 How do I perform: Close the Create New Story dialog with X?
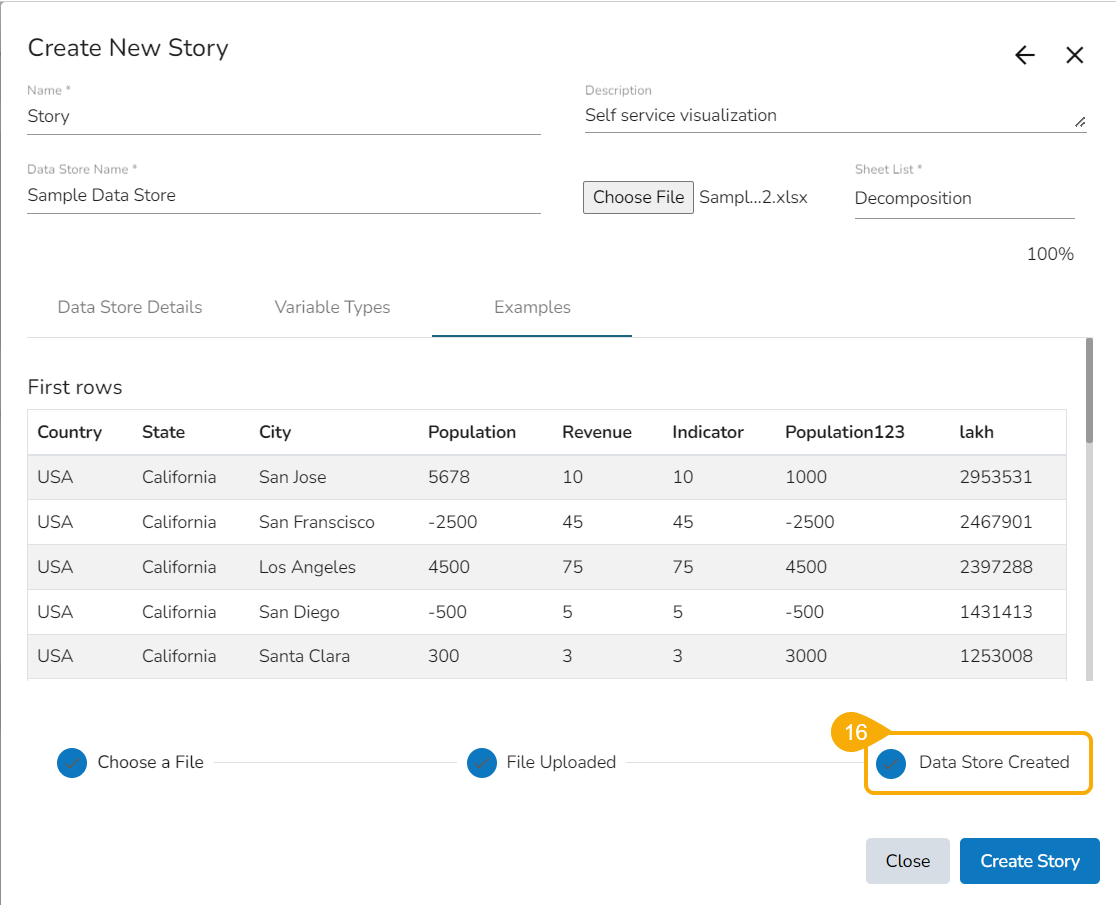pyautogui.click(x=1075, y=56)
